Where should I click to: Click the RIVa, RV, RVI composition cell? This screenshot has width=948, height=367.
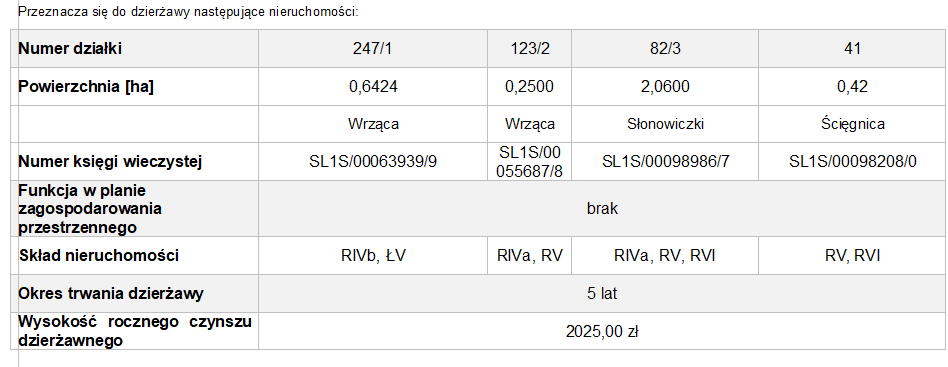point(664,256)
